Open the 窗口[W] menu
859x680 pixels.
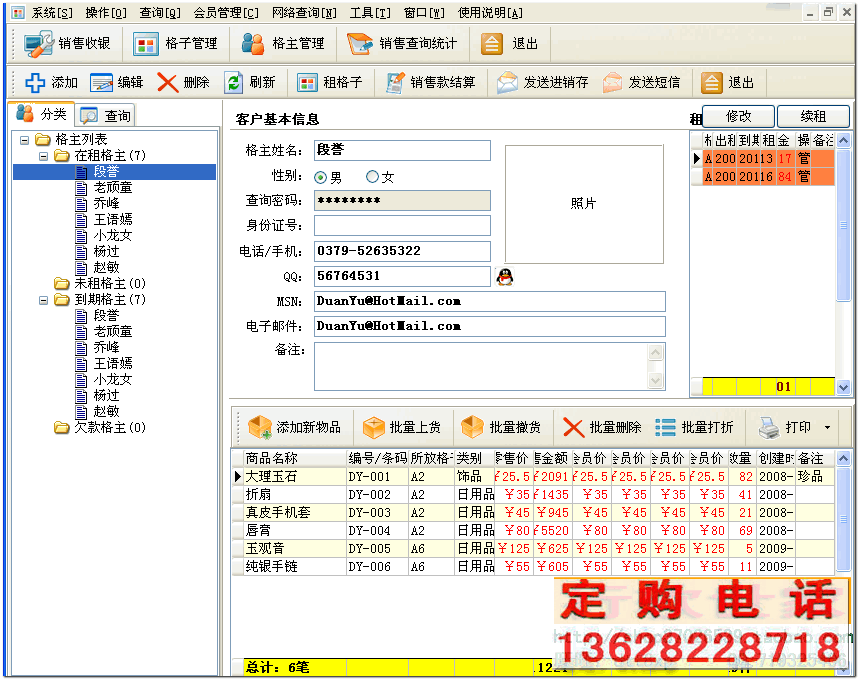point(424,13)
